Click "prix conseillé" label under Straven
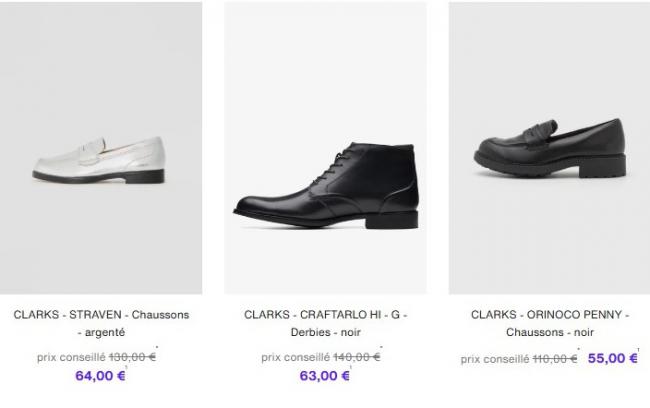This screenshot has width=650, height=408. 71,356
